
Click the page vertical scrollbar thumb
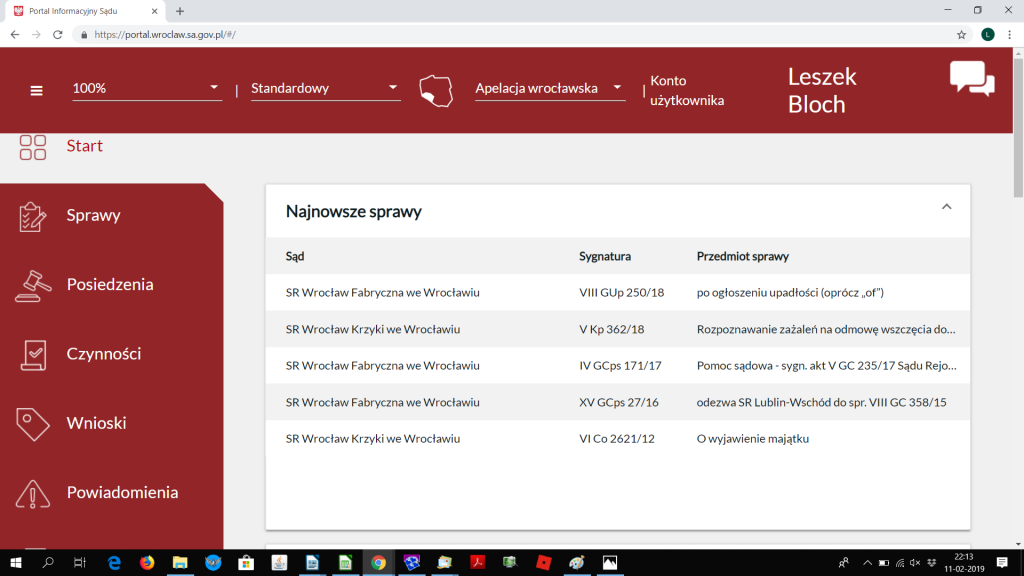pyautogui.click(x=1018, y=127)
